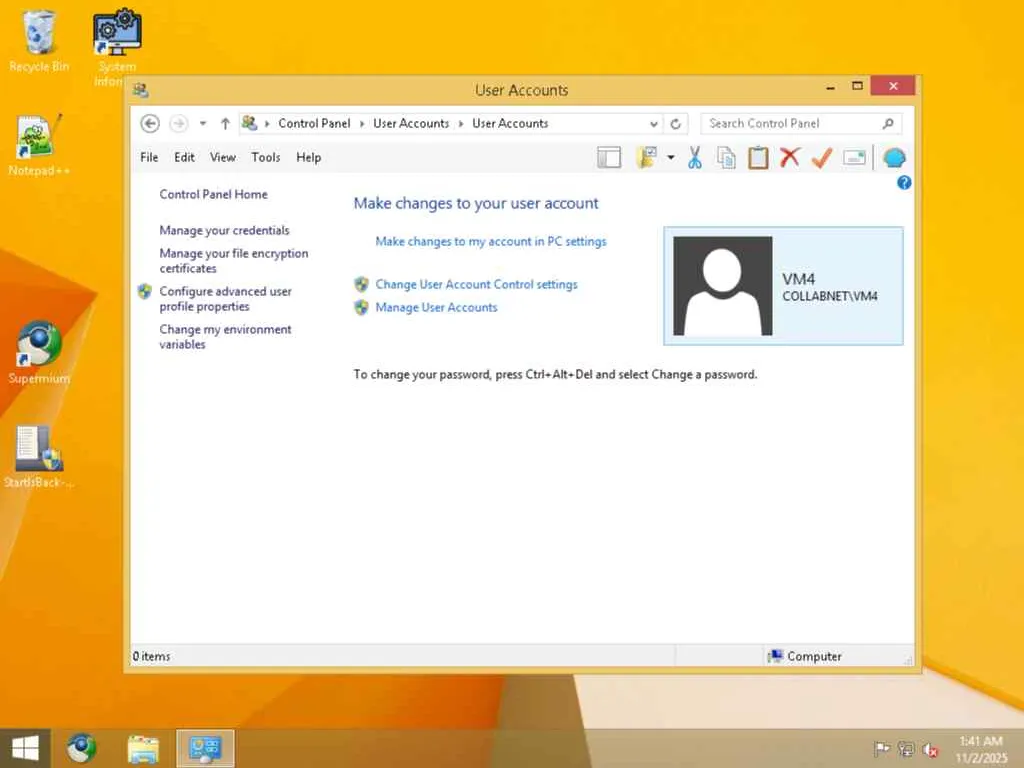Click the folder options toolbar icon
1024x768 pixels.
(647, 157)
